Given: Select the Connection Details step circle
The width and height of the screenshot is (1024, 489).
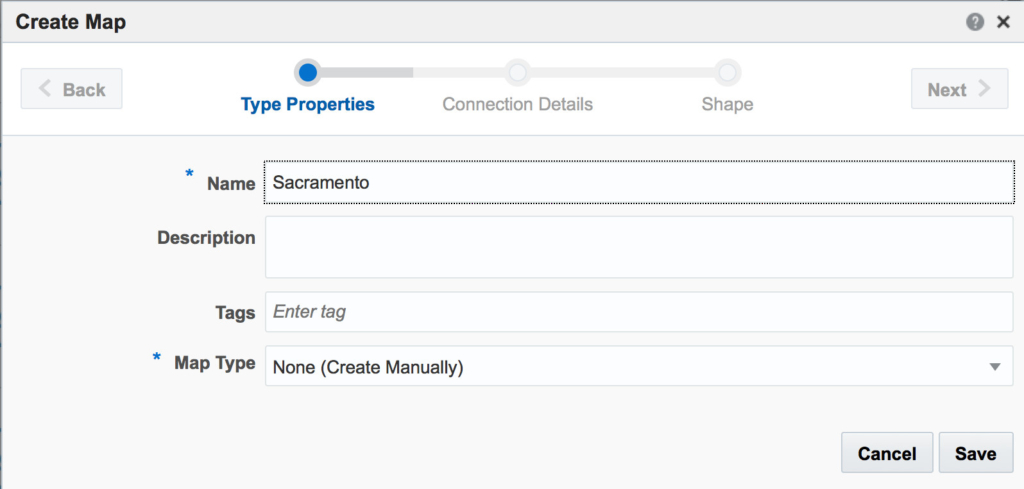Looking at the screenshot, I should (x=517, y=72).
